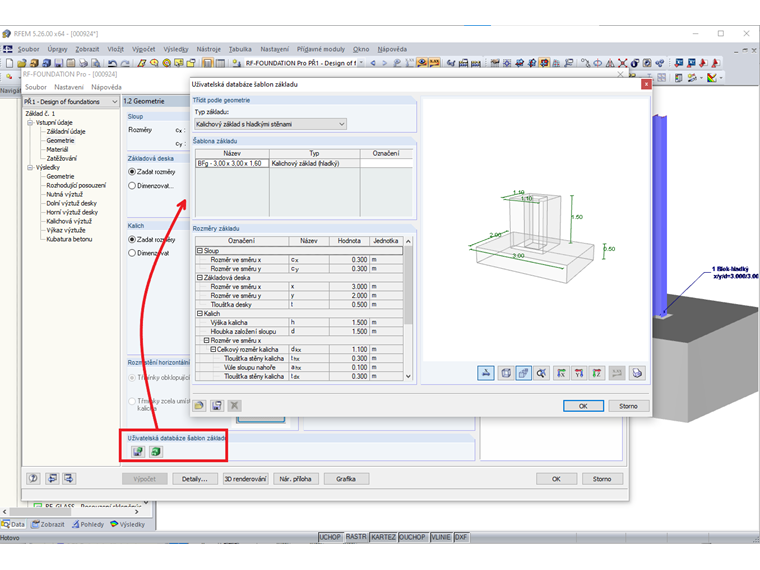Click 'Grafika' button
Image resolution: width=760 pixels, height=570 pixels.
pos(346,478)
